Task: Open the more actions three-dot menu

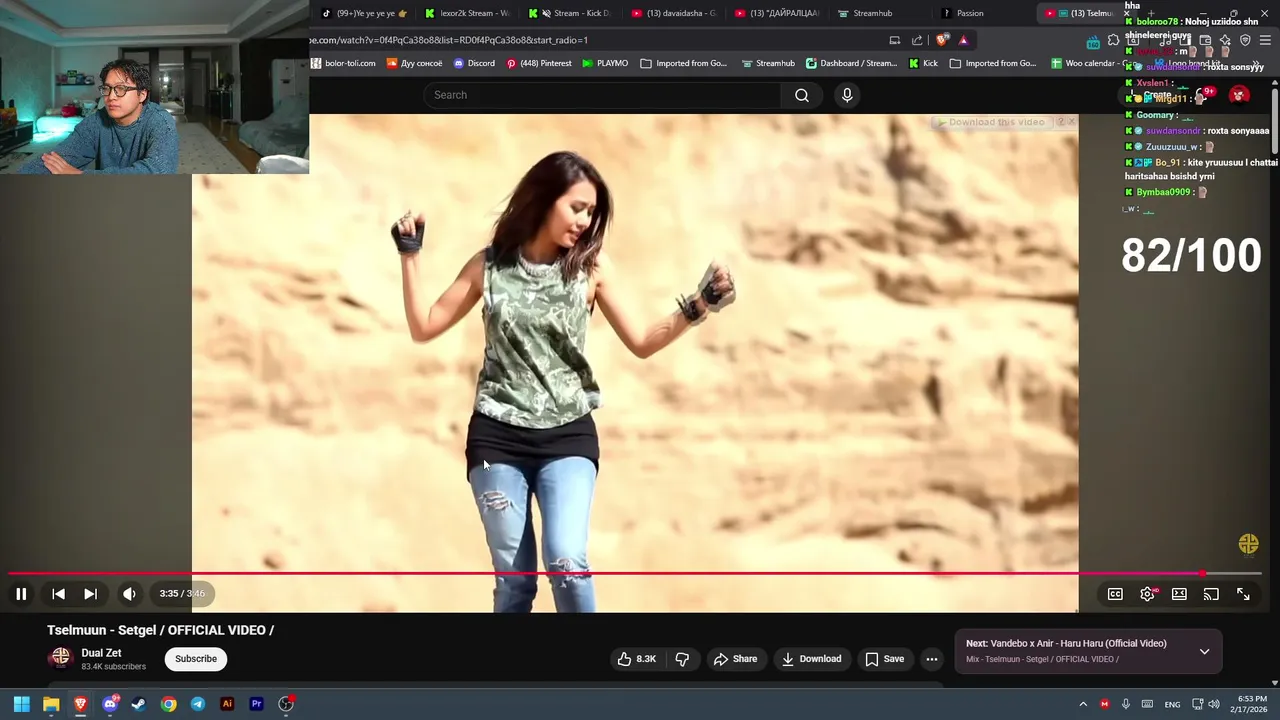Action: [931, 659]
